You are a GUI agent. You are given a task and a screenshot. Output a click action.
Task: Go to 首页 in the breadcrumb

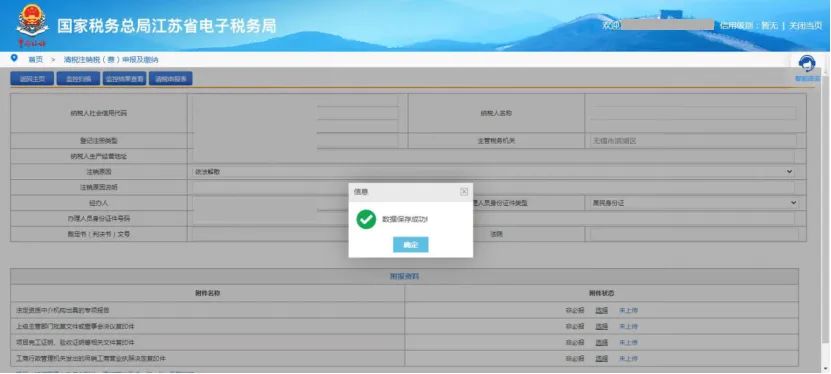tap(36, 59)
